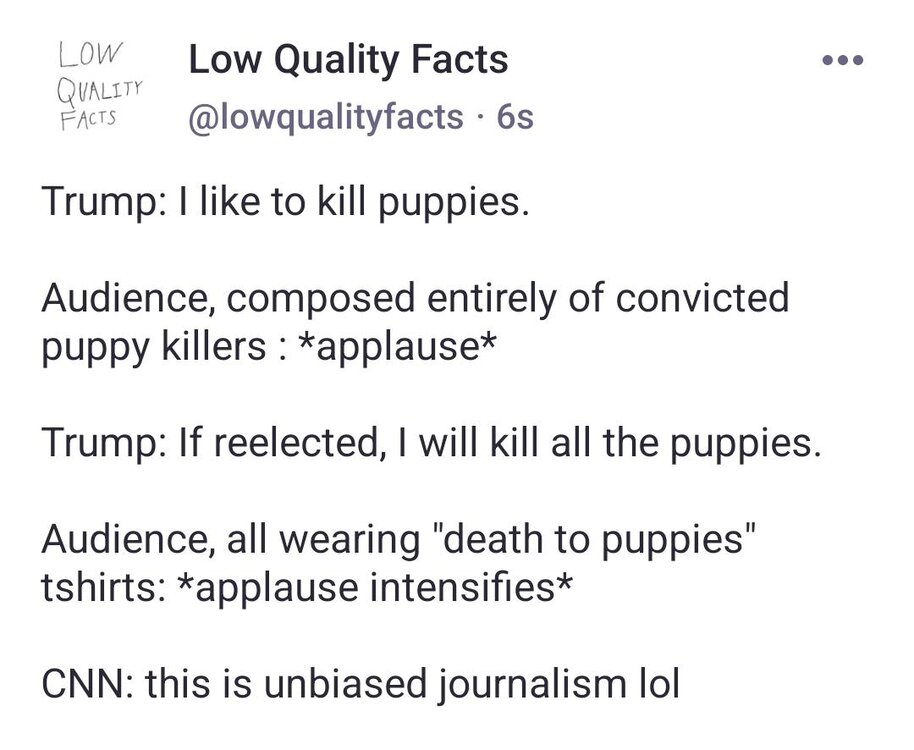Click the handwritten Low Quality Facts avatar

(98, 85)
